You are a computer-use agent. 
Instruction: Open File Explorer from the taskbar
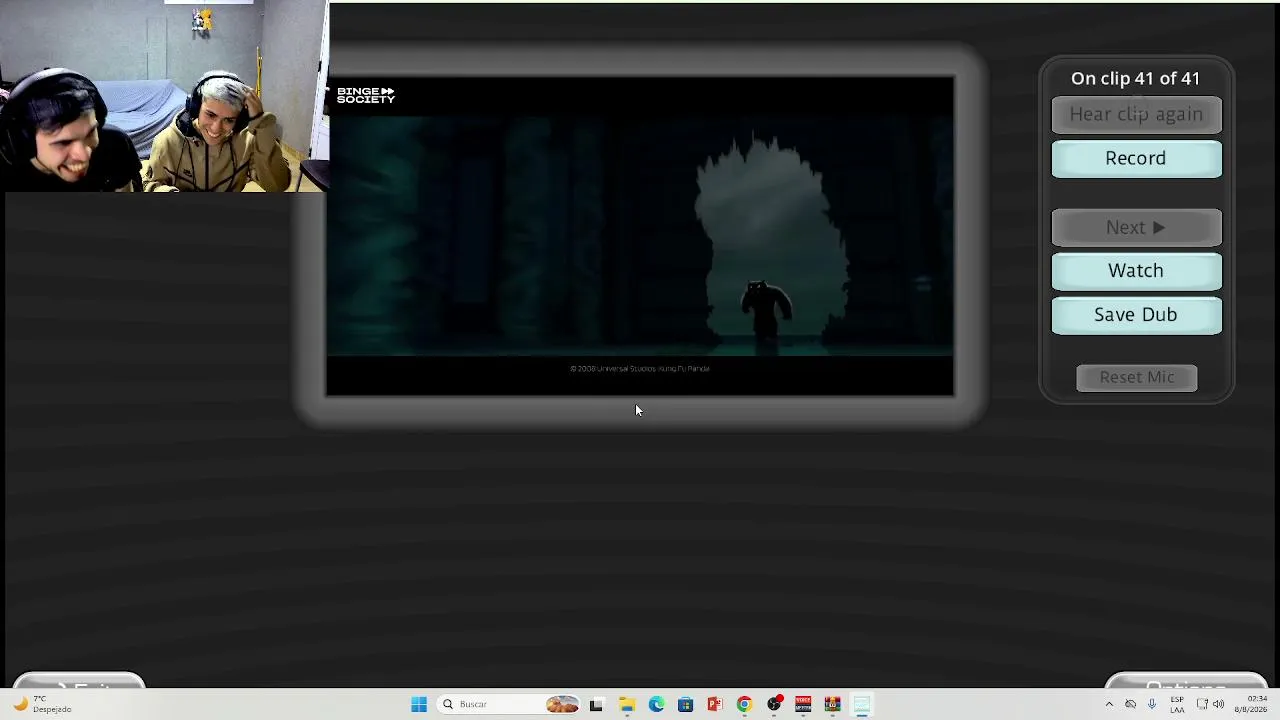click(x=627, y=705)
